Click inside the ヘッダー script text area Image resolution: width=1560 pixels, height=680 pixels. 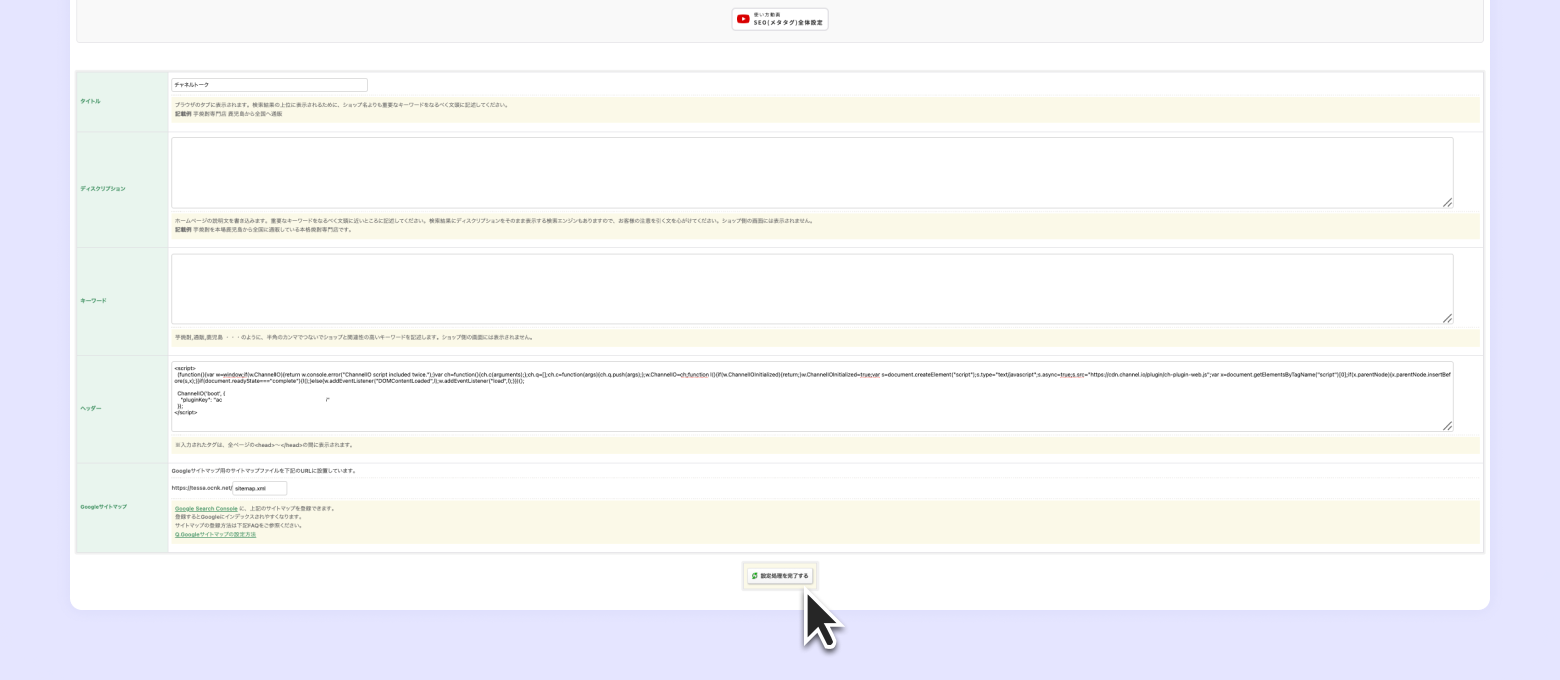[812, 396]
